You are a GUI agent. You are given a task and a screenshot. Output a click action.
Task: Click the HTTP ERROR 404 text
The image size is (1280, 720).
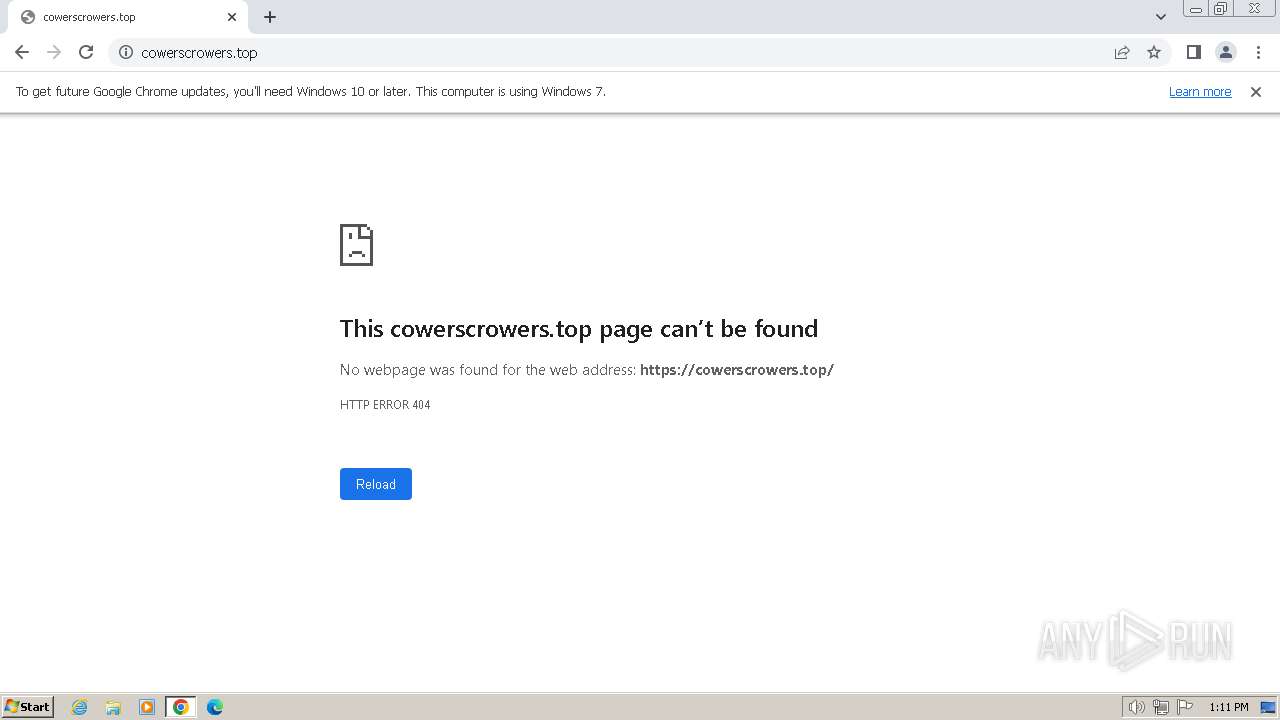click(x=385, y=405)
